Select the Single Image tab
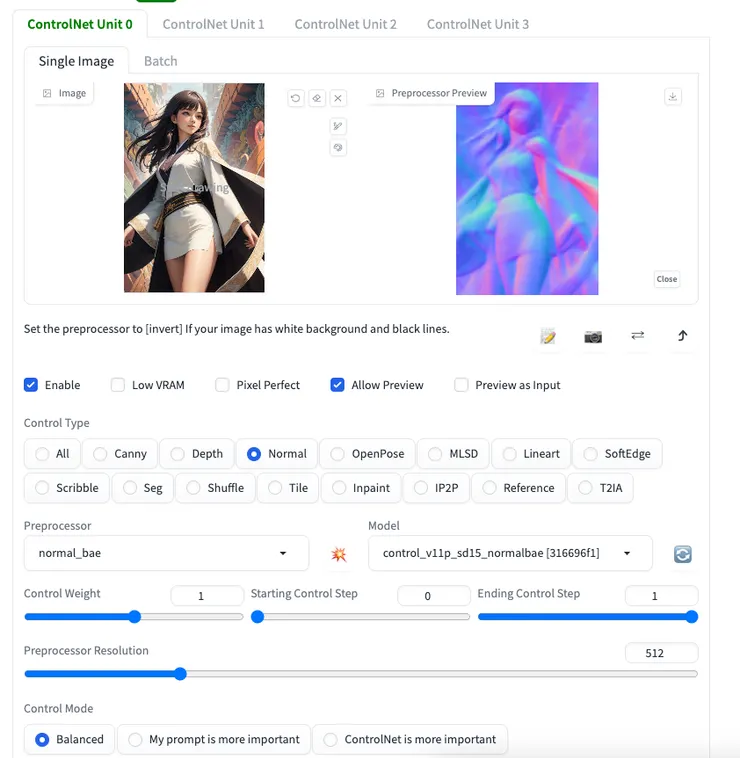740x758 pixels. point(76,61)
